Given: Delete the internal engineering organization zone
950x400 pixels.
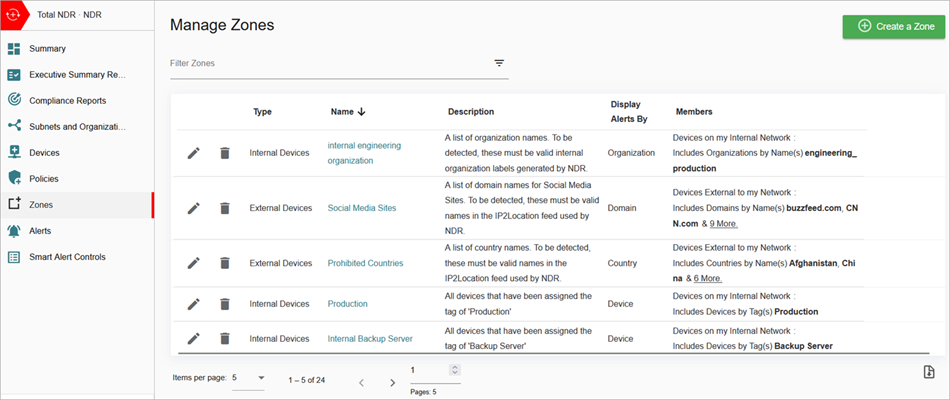Looking at the screenshot, I should (x=225, y=153).
